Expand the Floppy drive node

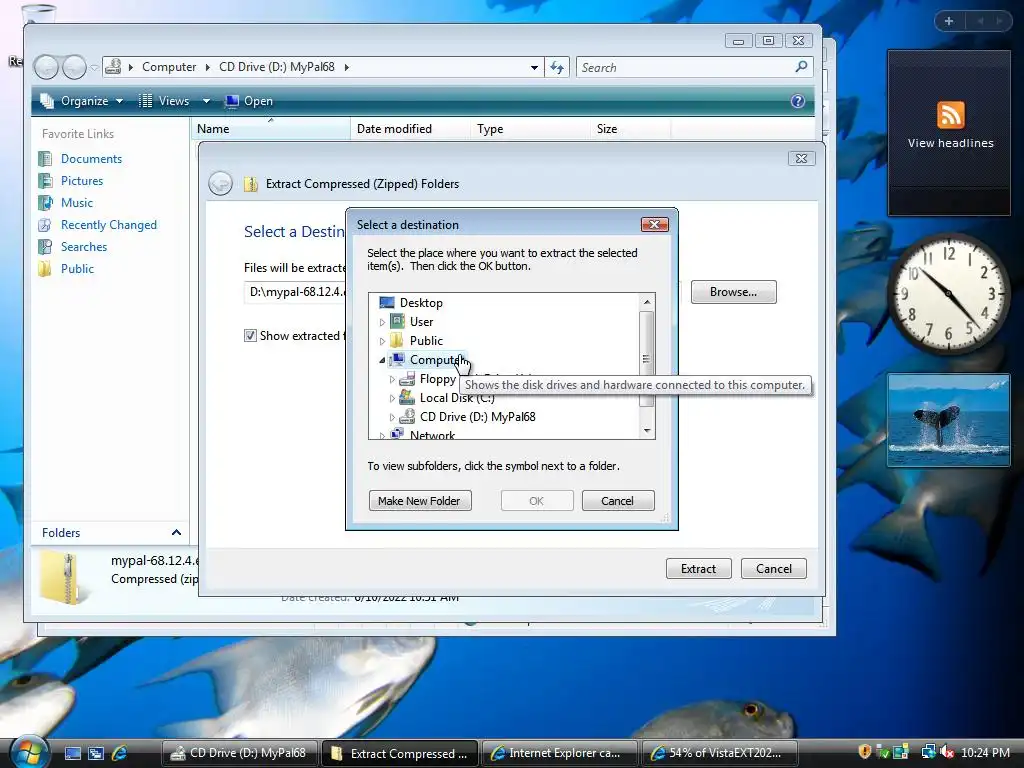pos(392,379)
